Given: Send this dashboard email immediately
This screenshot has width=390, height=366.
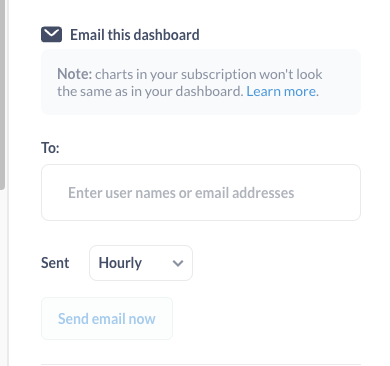Looking at the screenshot, I should (x=107, y=319).
